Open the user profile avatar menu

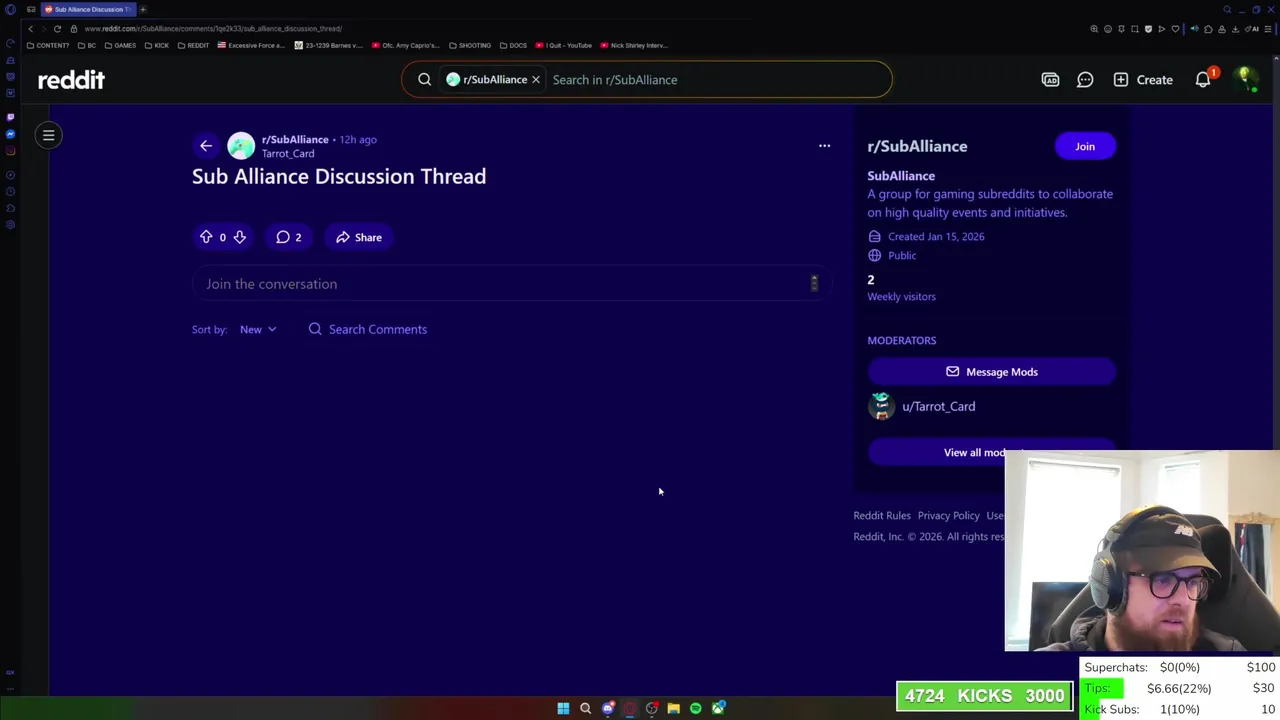tap(1245, 80)
